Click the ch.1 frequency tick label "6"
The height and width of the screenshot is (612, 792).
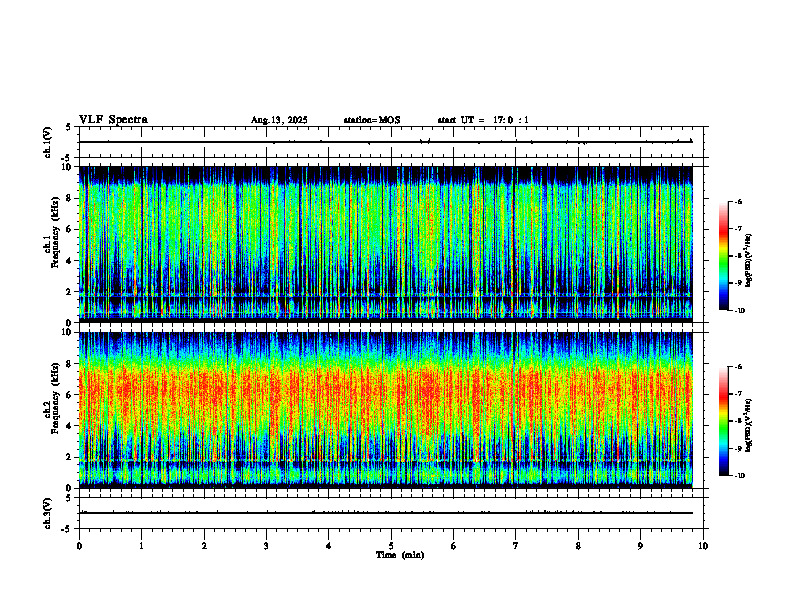click(70, 230)
